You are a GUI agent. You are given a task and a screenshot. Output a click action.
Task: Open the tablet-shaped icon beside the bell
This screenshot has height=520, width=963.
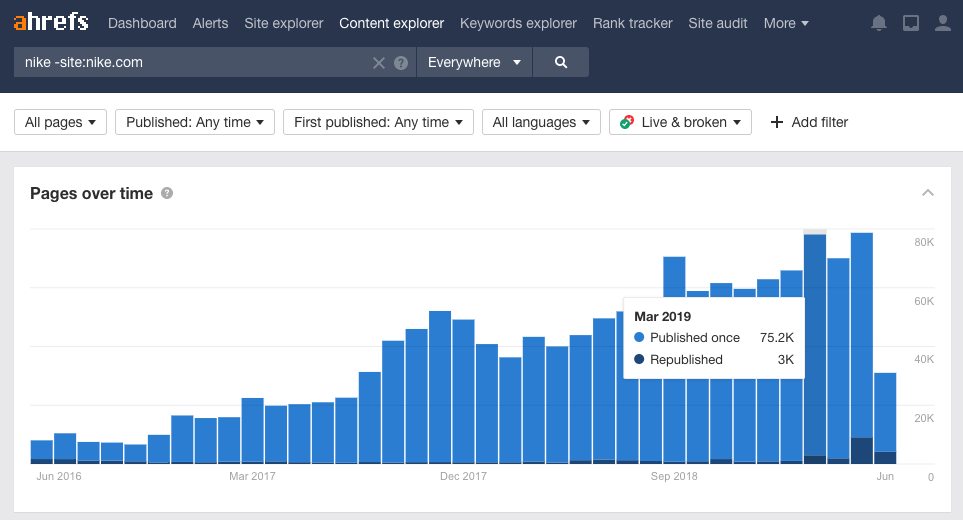[911, 23]
